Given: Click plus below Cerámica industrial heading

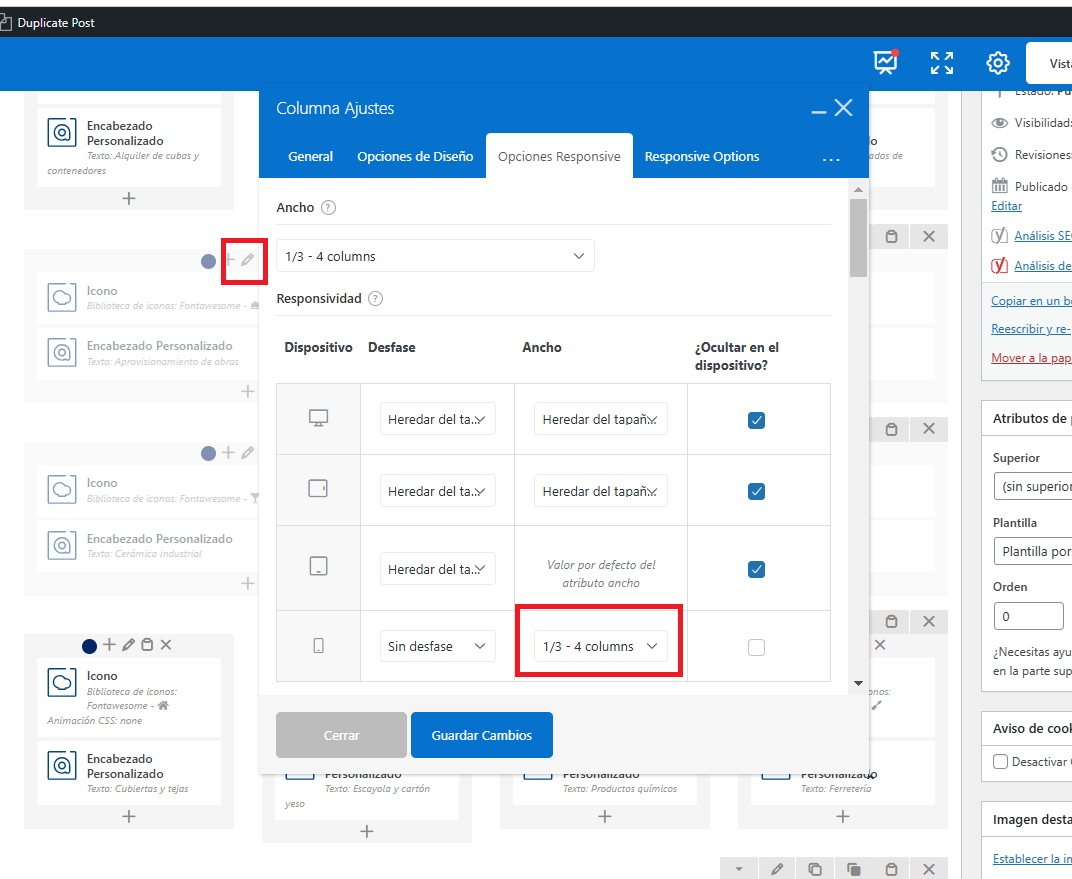Looking at the screenshot, I should pyautogui.click(x=247, y=584).
